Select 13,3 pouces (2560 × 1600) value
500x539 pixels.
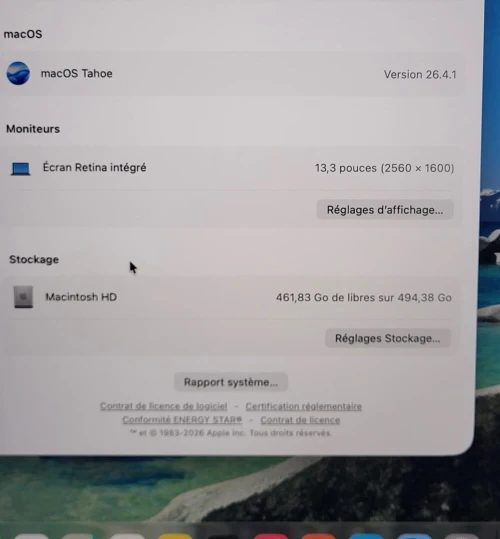coord(385,168)
